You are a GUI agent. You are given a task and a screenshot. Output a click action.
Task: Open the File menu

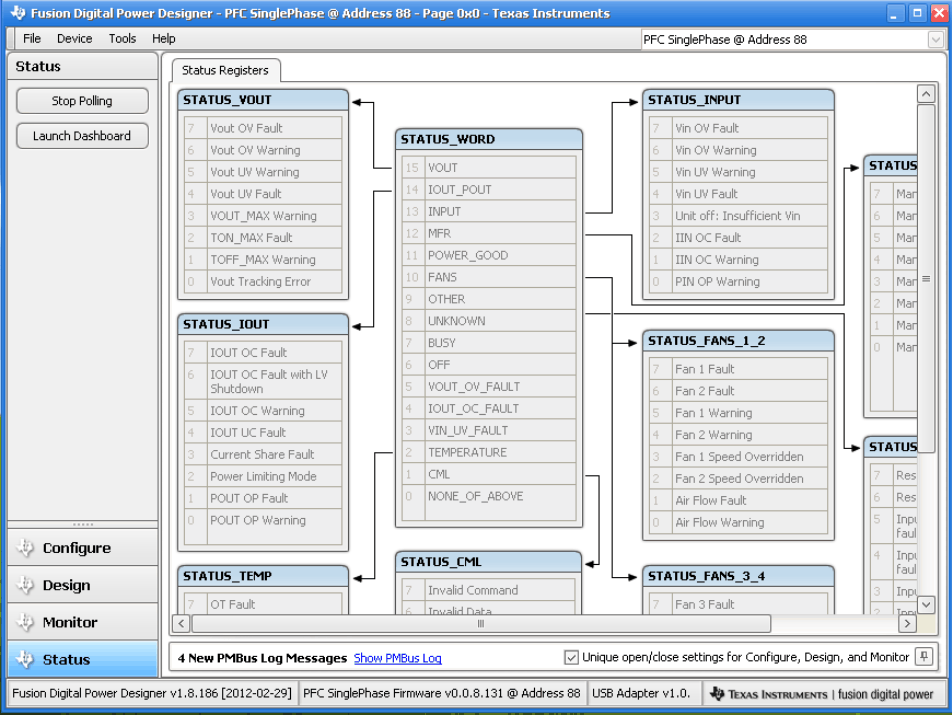point(32,39)
